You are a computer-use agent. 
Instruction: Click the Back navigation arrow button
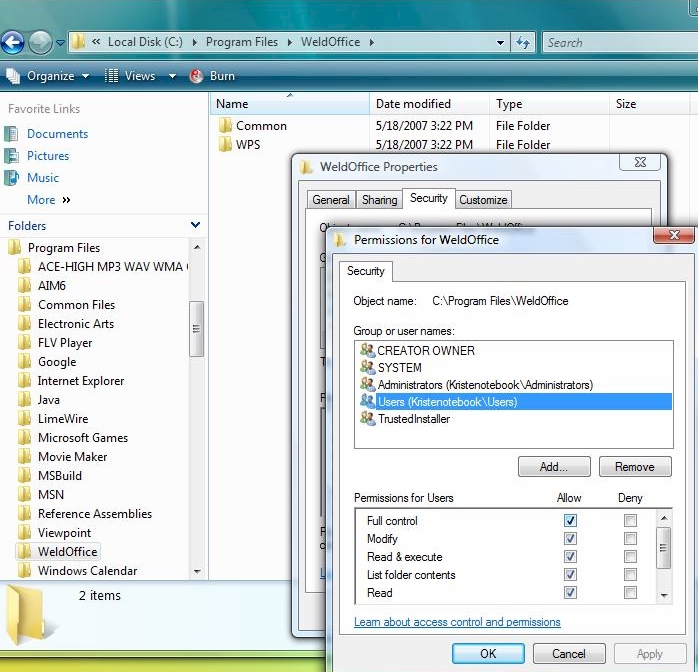click(x=13, y=42)
